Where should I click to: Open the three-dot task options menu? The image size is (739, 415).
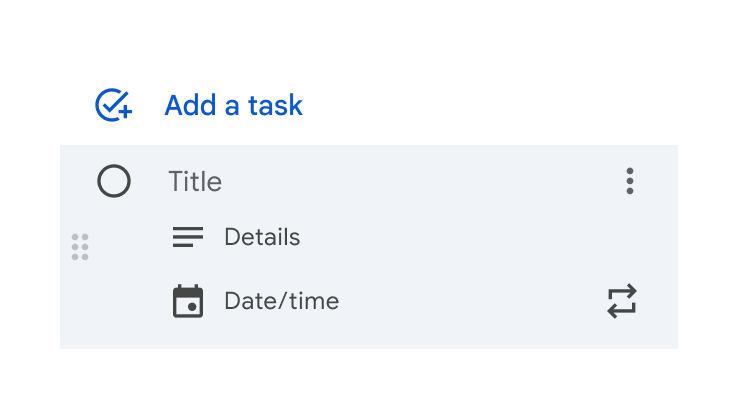click(629, 181)
